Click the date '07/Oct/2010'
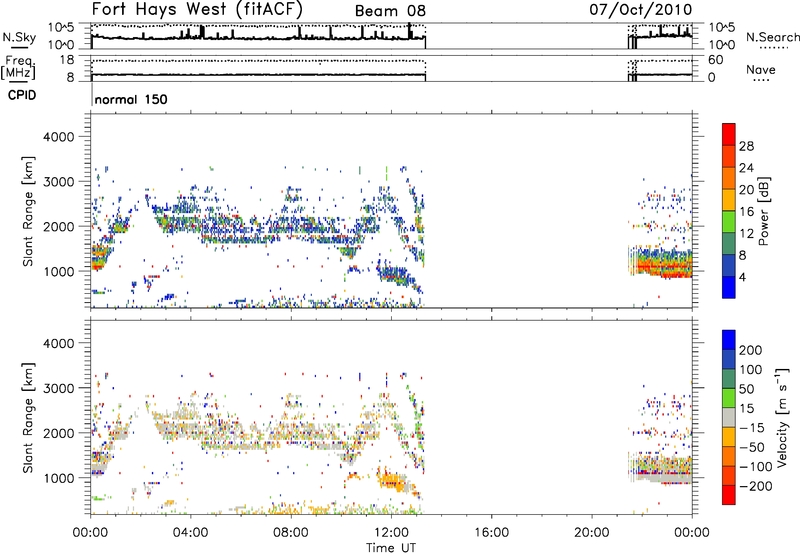This screenshot has height=554, width=800. (641, 9)
